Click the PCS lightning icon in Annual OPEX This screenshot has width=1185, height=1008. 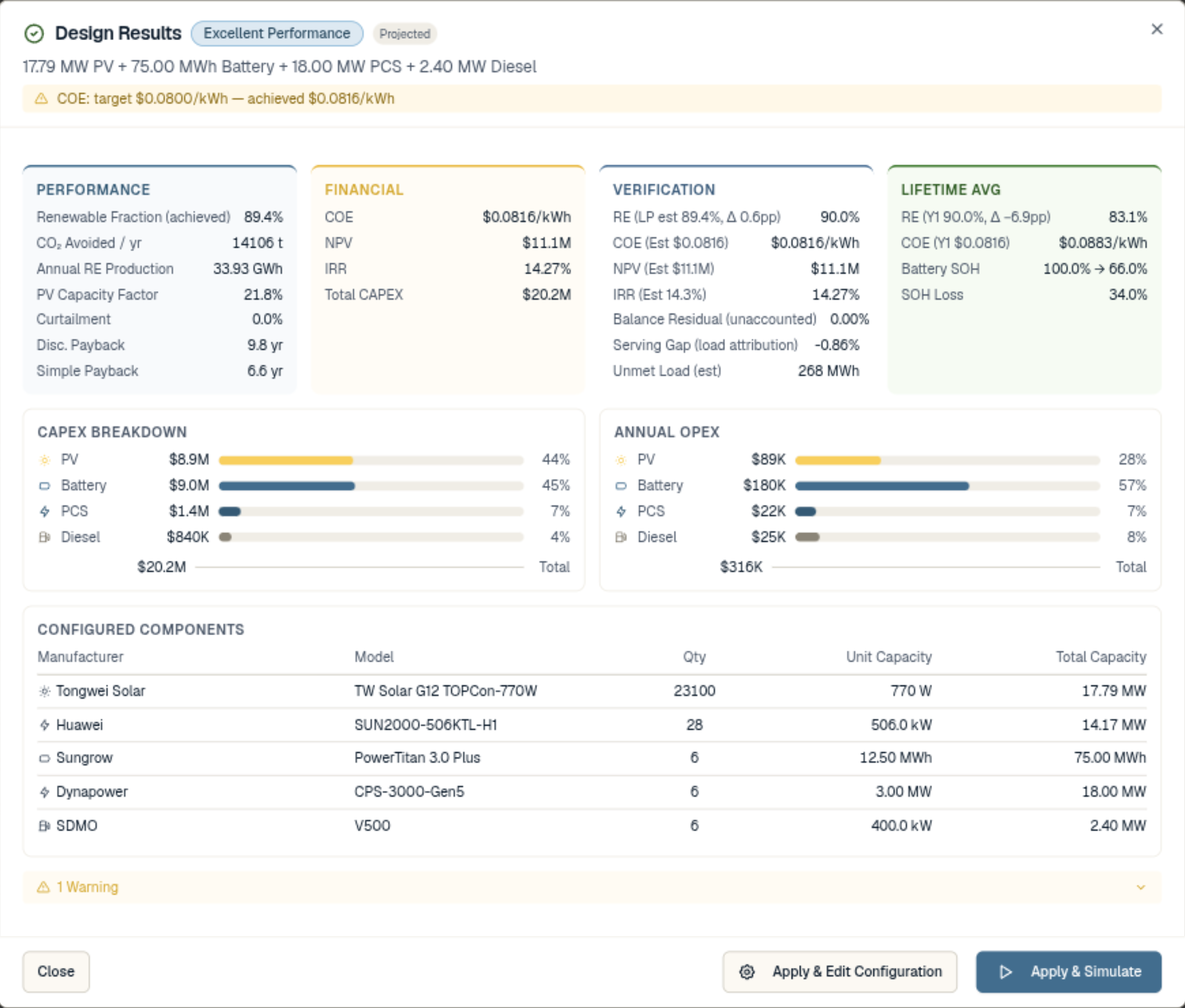621,512
